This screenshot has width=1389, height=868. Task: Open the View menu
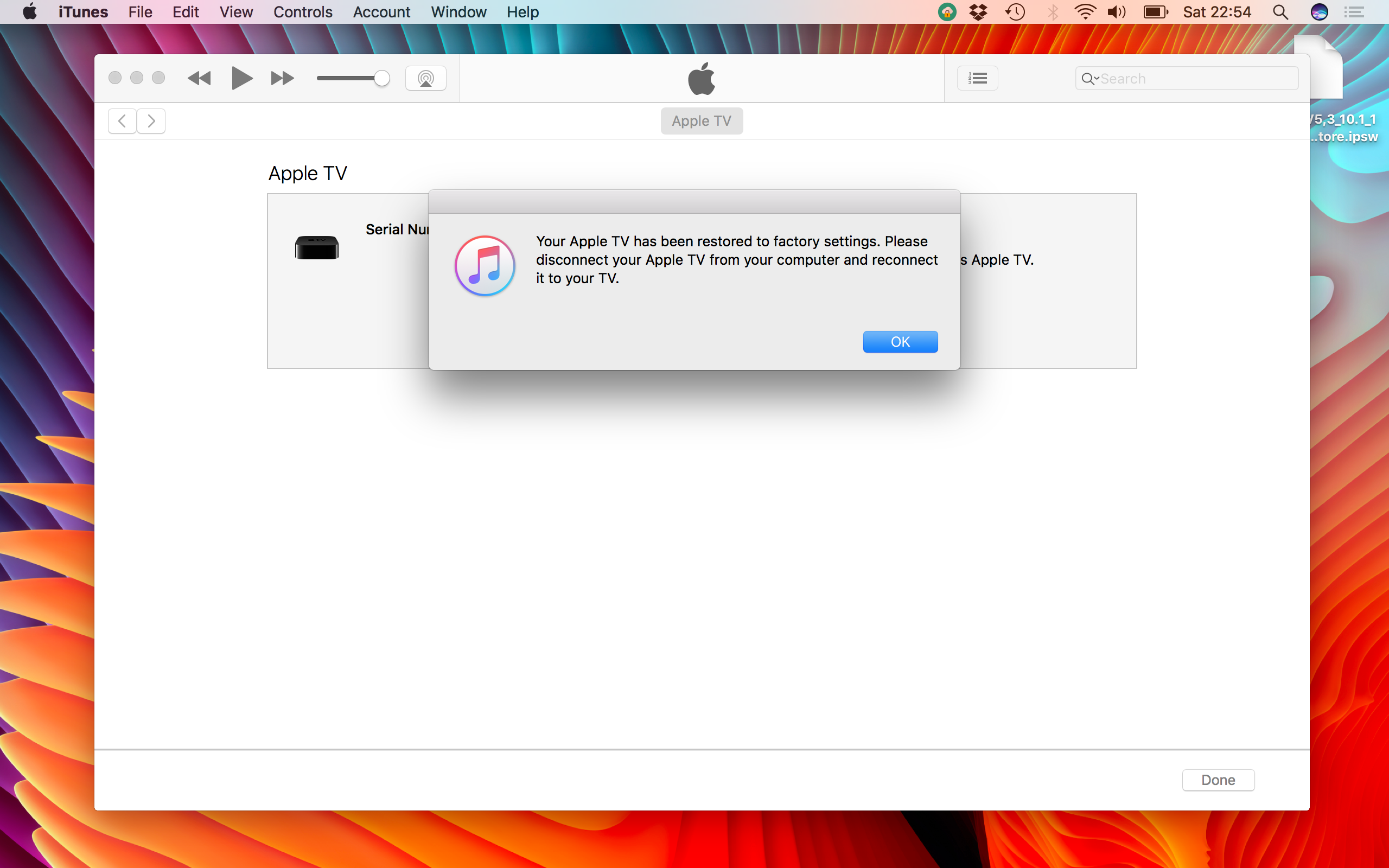pyautogui.click(x=236, y=12)
